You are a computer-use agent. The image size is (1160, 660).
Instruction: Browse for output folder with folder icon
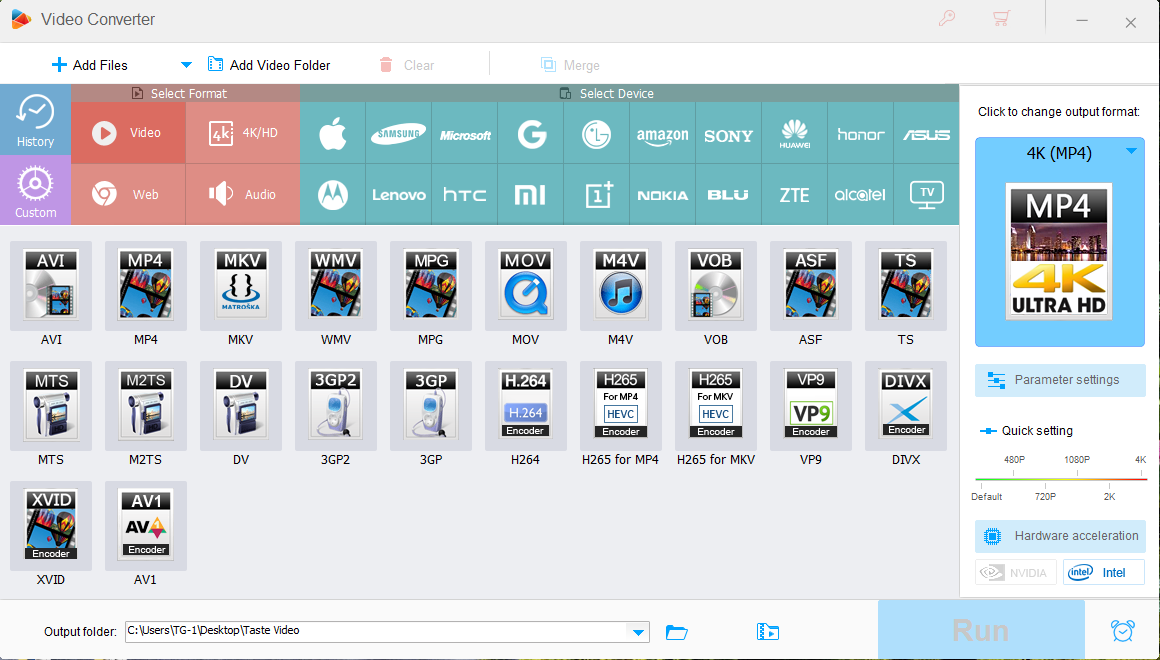[x=677, y=632]
